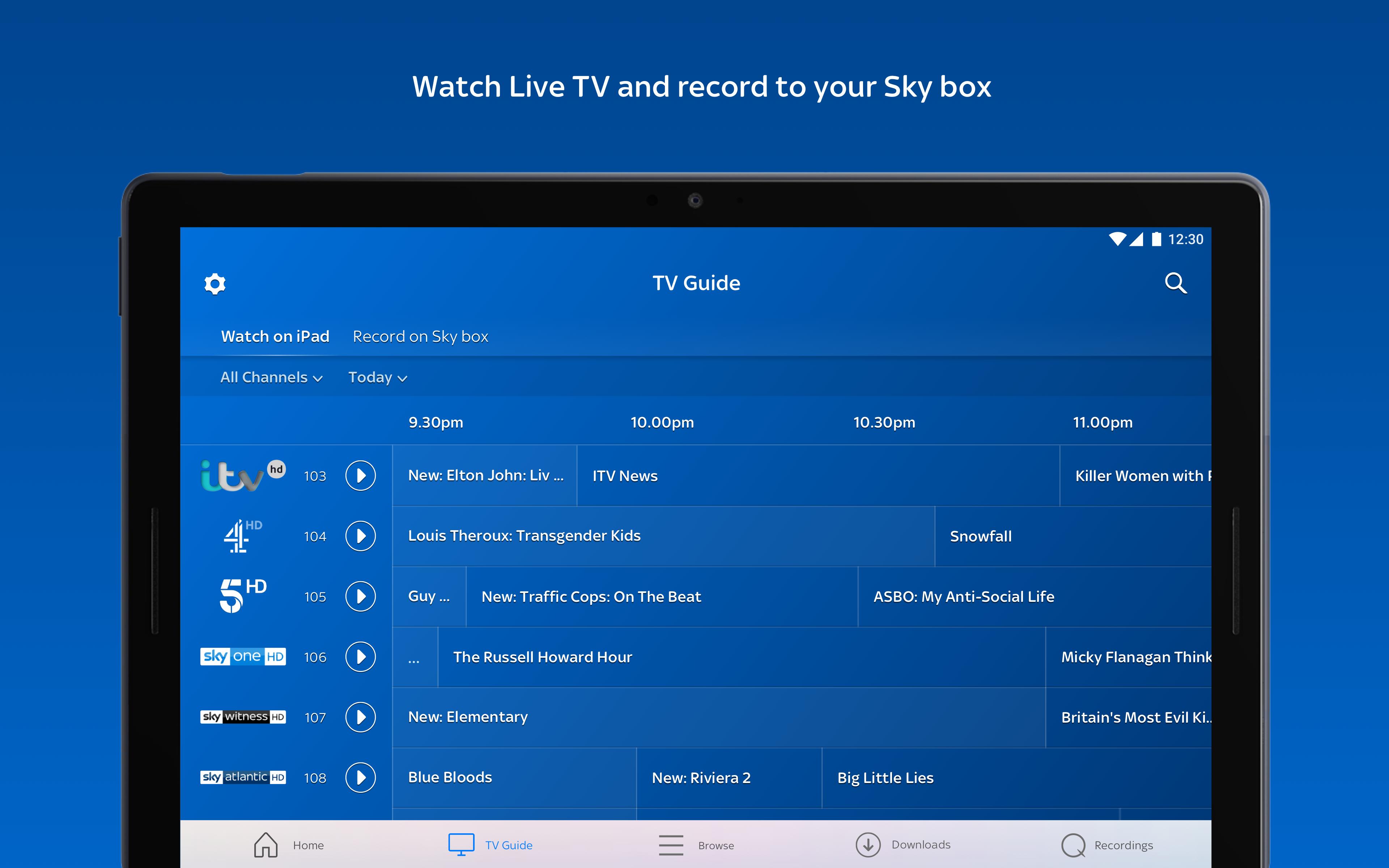Tap the search magnifier icon
1389x868 pixels.
pos(1176,283)
